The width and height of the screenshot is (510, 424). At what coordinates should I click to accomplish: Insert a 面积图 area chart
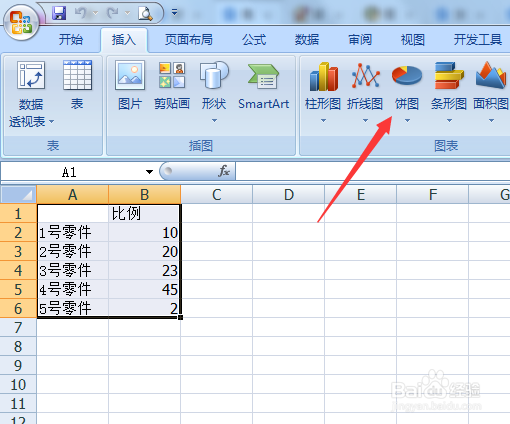[491, 86]
